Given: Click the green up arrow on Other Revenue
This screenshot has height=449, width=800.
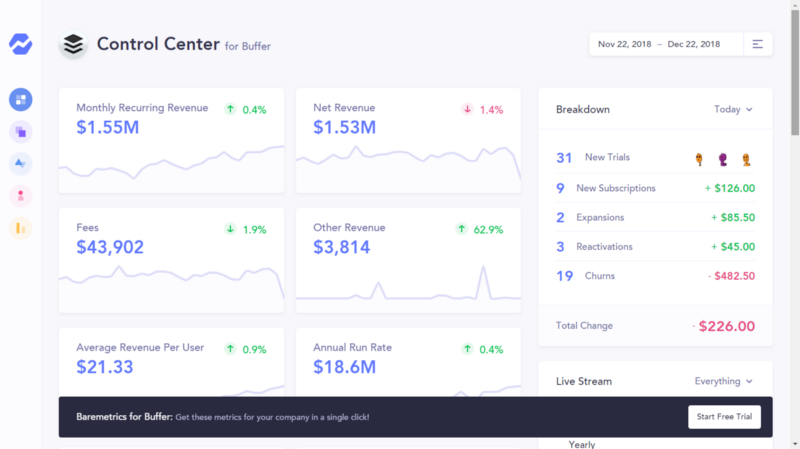Looking at the screenshot, I should pyautogui.click(x=462, y=229).
